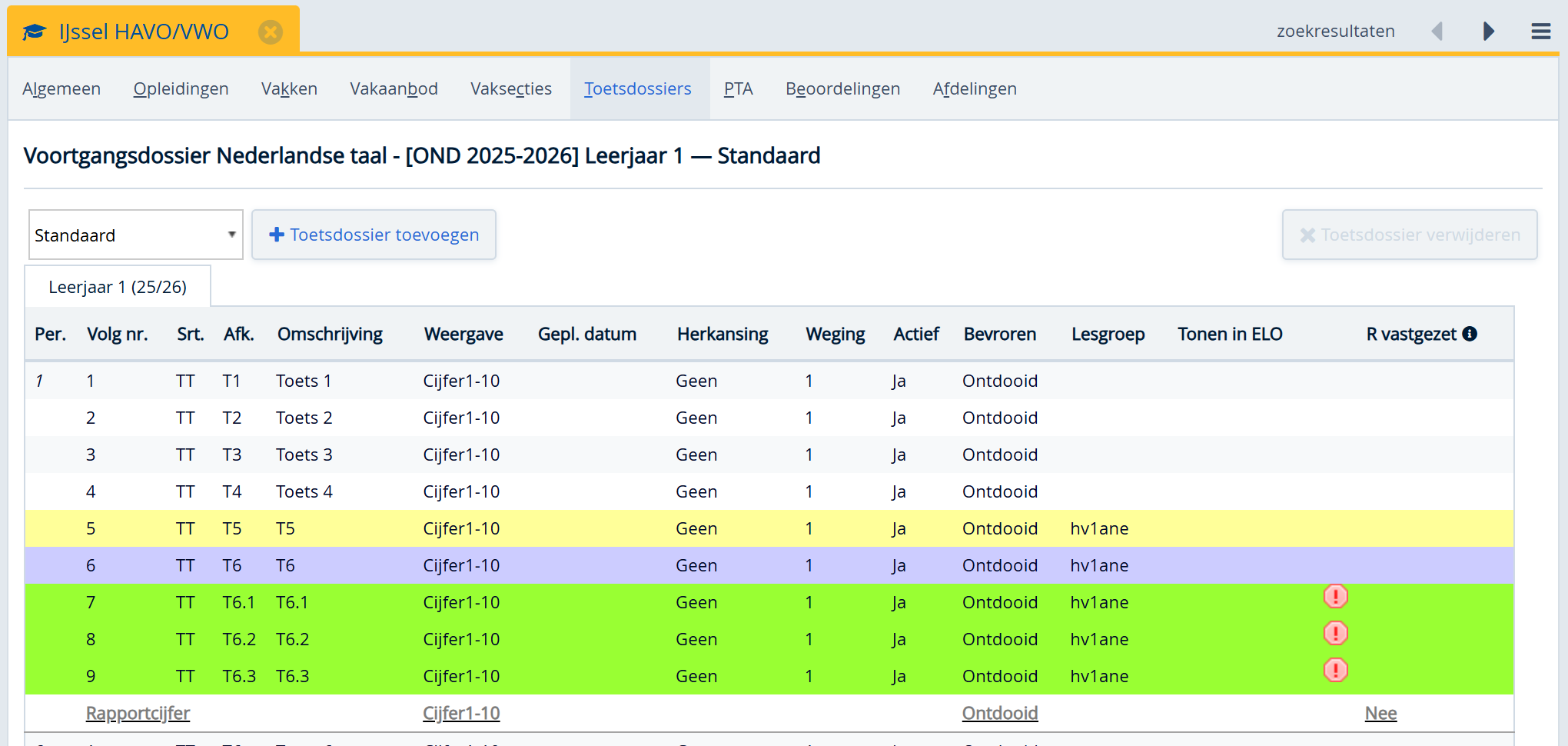Switch to the PTA tab
Viewport: 1568px width, 746px height.
pyautogui.click(x=738, y=89)
